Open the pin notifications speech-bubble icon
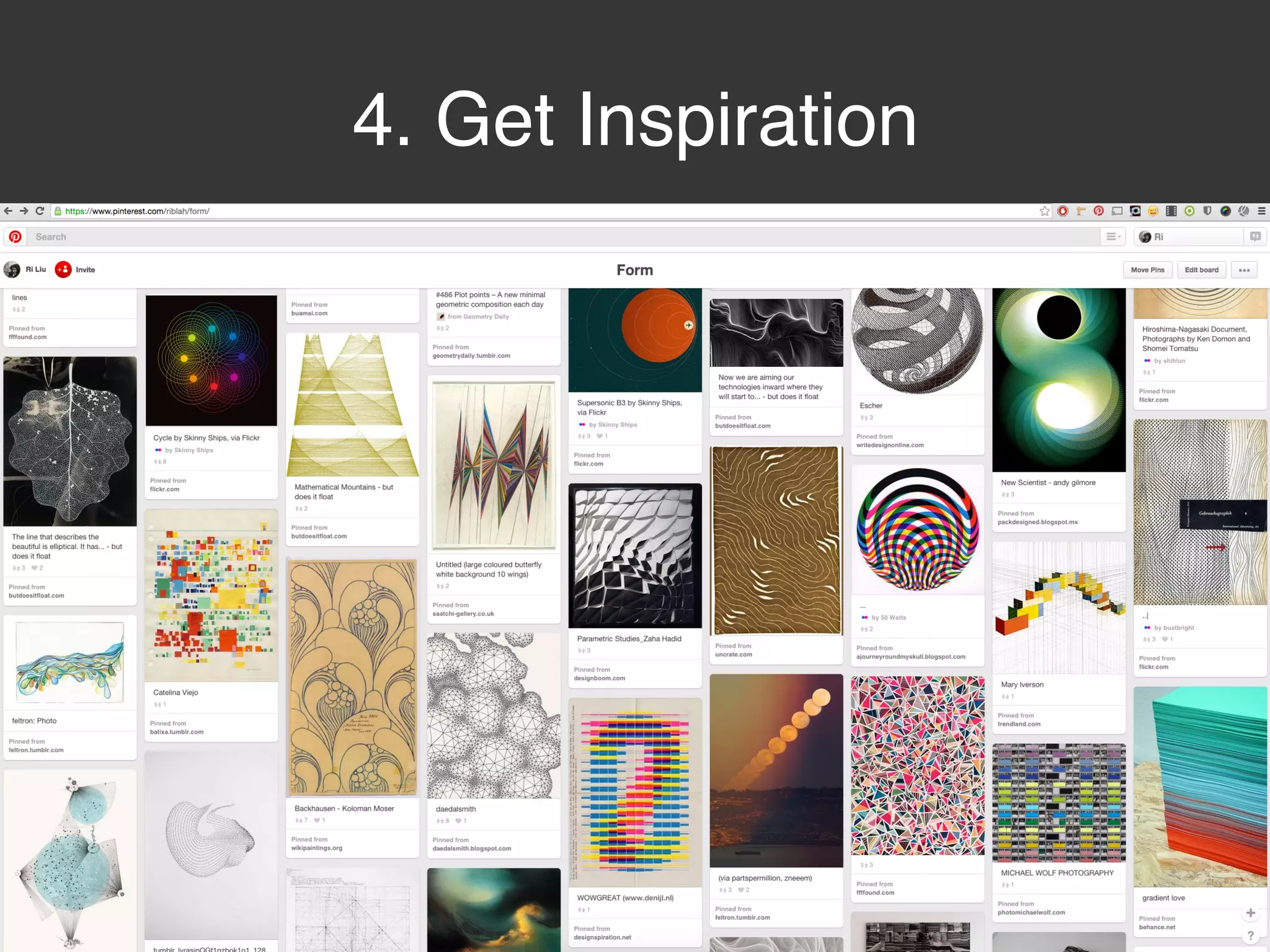Screen dimensions: 1270x952 [1255, 237]
